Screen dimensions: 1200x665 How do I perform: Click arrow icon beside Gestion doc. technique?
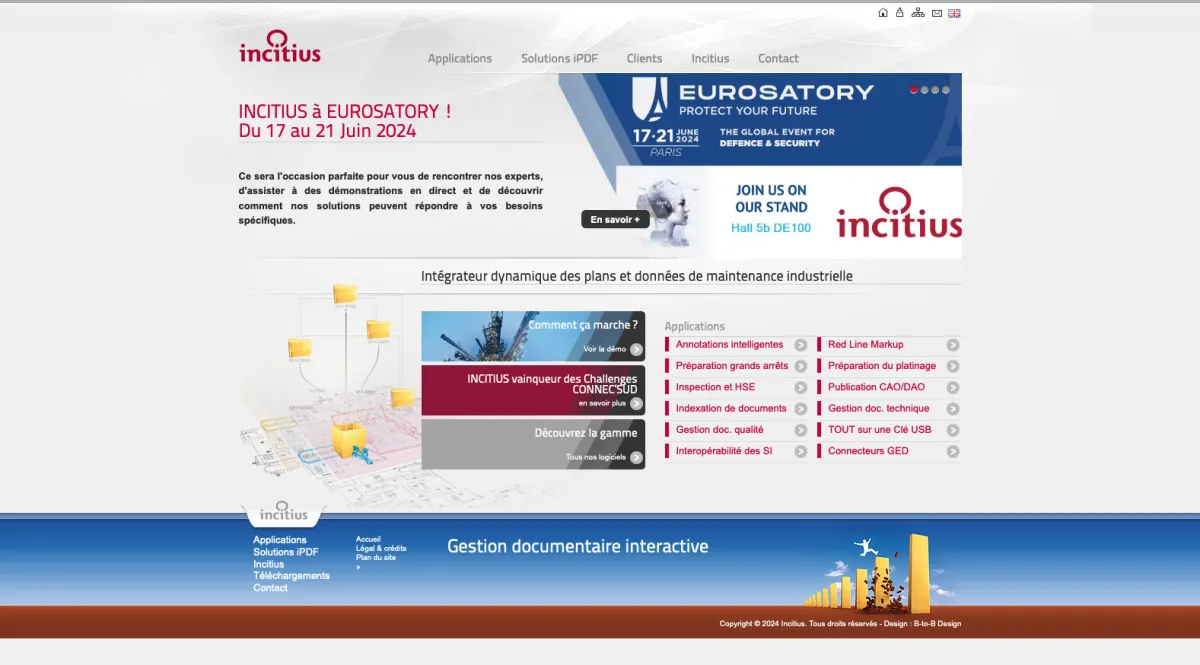point(953,409)
